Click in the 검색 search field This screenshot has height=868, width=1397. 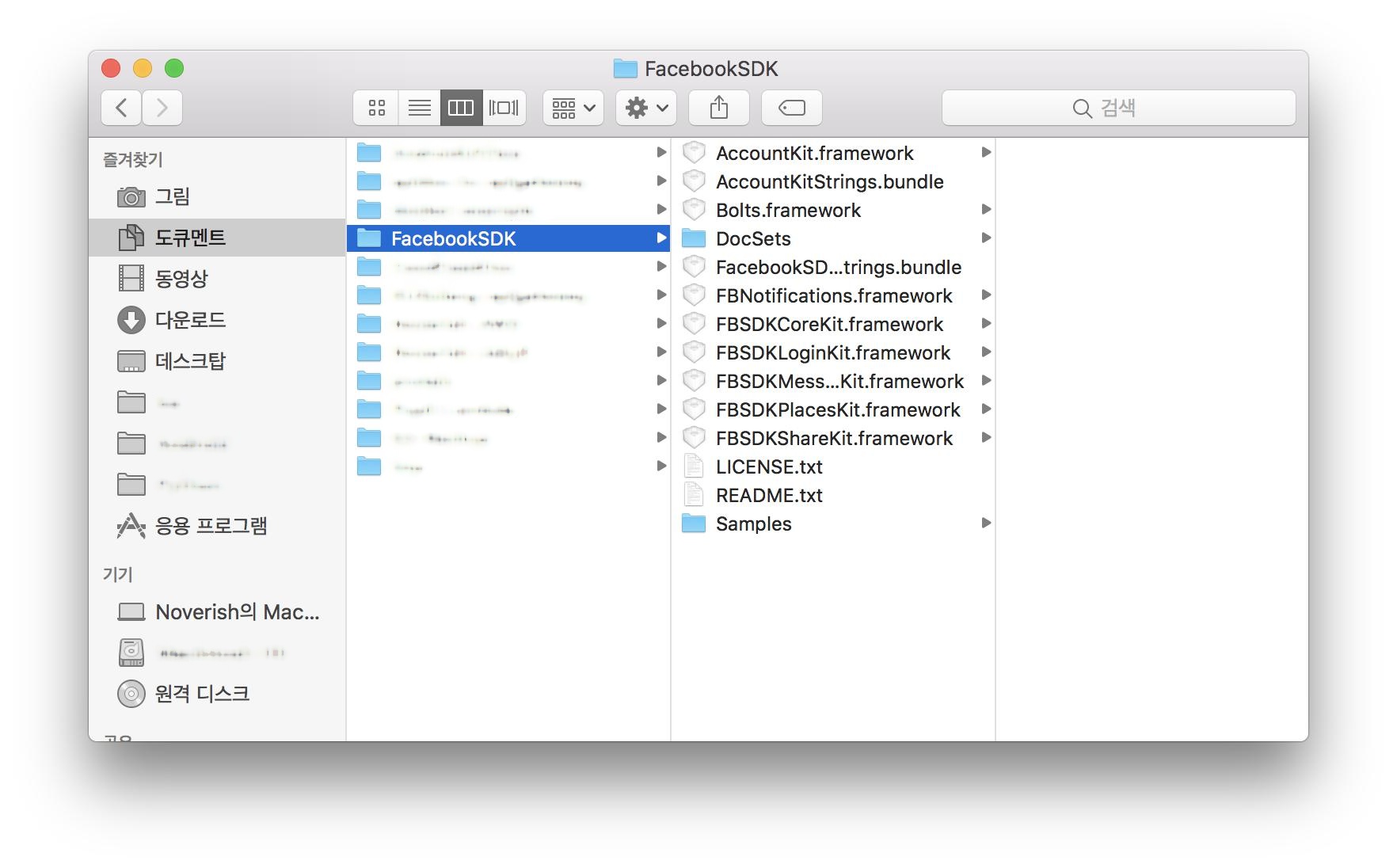point(1117,108)
